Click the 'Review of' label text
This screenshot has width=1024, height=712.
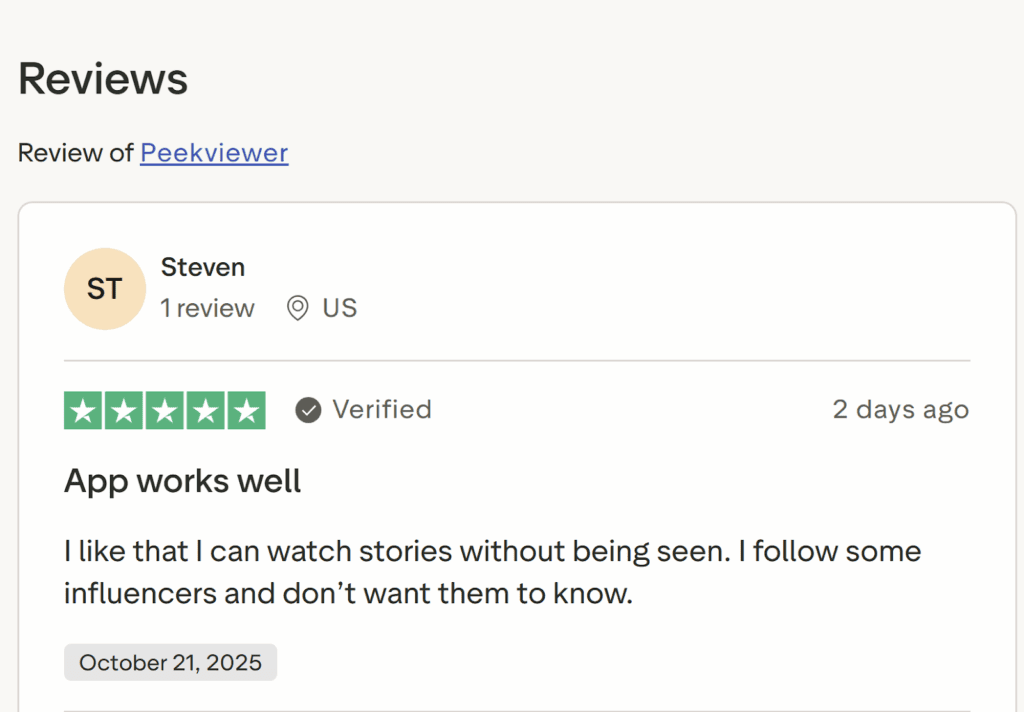coord(75,153)
